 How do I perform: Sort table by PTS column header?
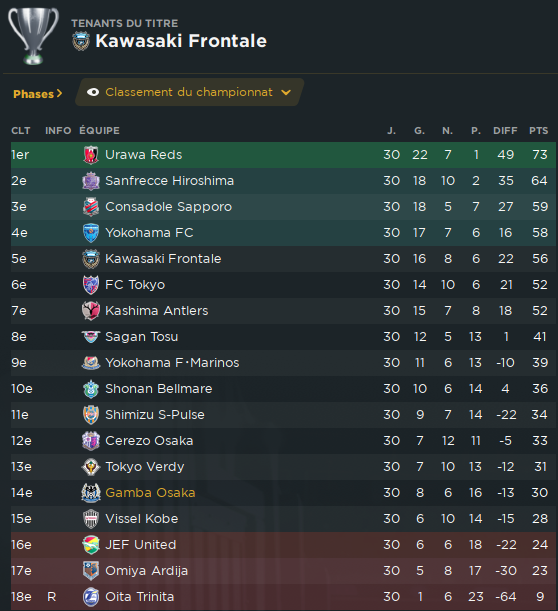tap(539, 131)
